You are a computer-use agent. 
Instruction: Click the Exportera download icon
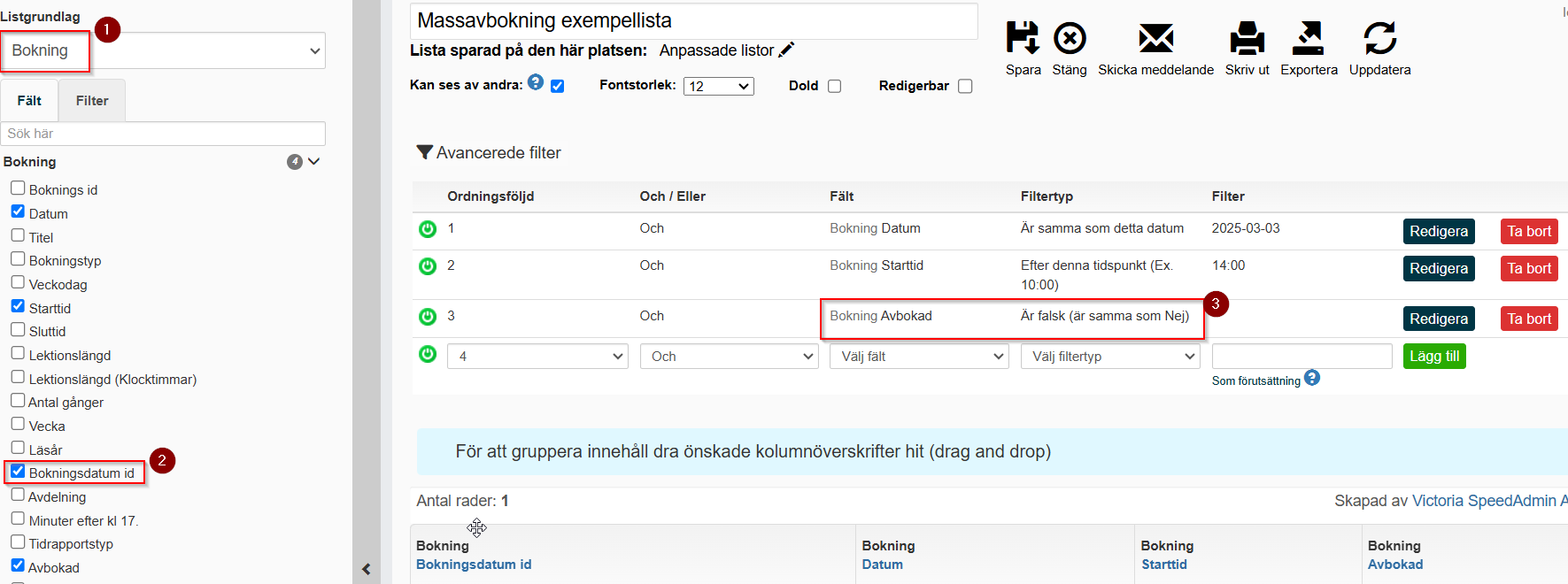tap(1308, 38)
